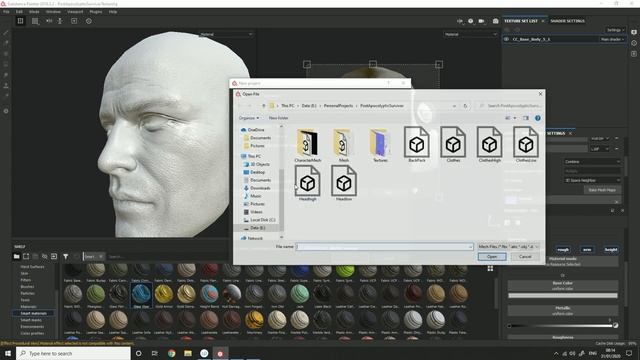This screenshot has height=360, width=640.
Task: Select Downloads in navigation pane
Action: [260, 188]
